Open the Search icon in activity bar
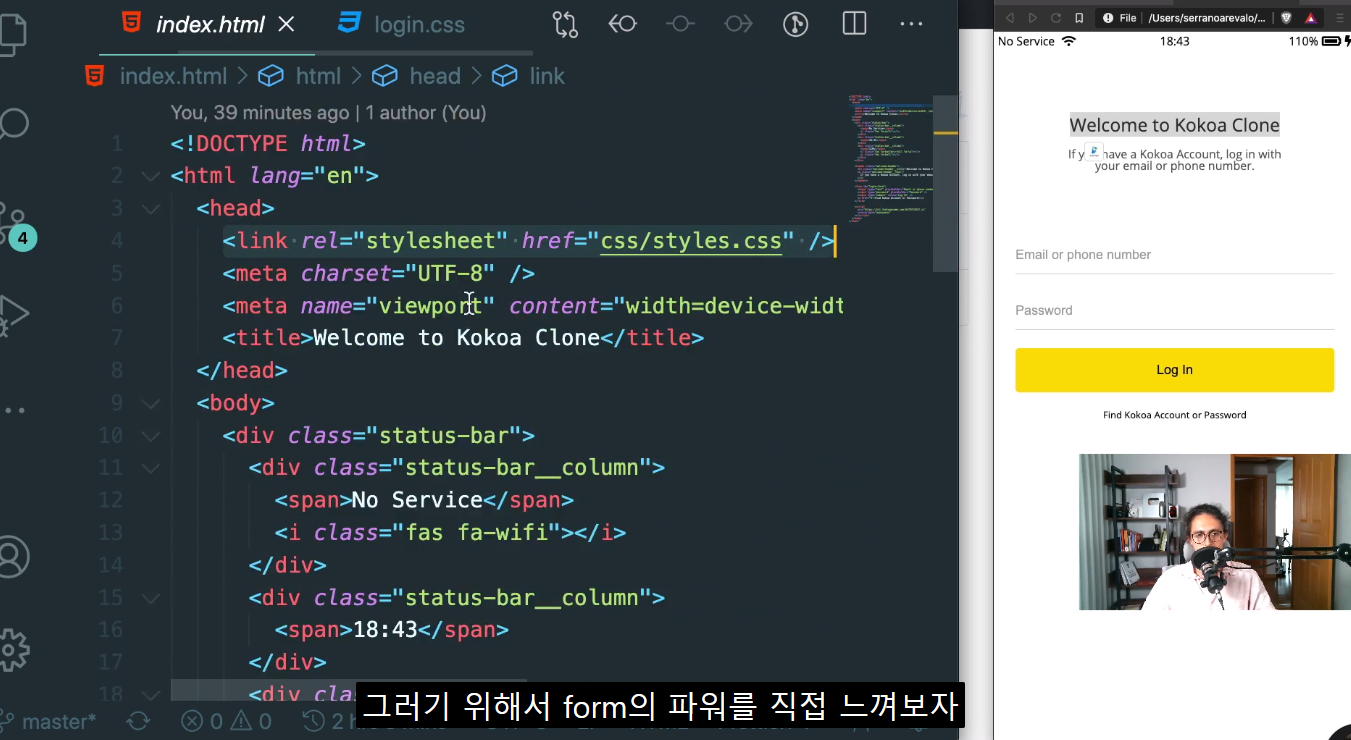The width and height of the screenshot is (1351, 740). [12, 124]
